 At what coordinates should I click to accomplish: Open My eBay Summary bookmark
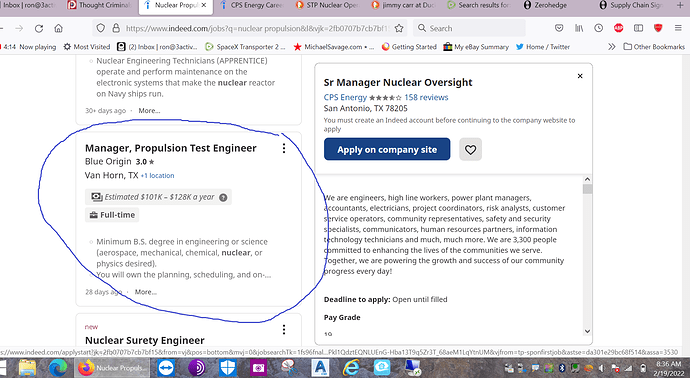pos(476,47)
